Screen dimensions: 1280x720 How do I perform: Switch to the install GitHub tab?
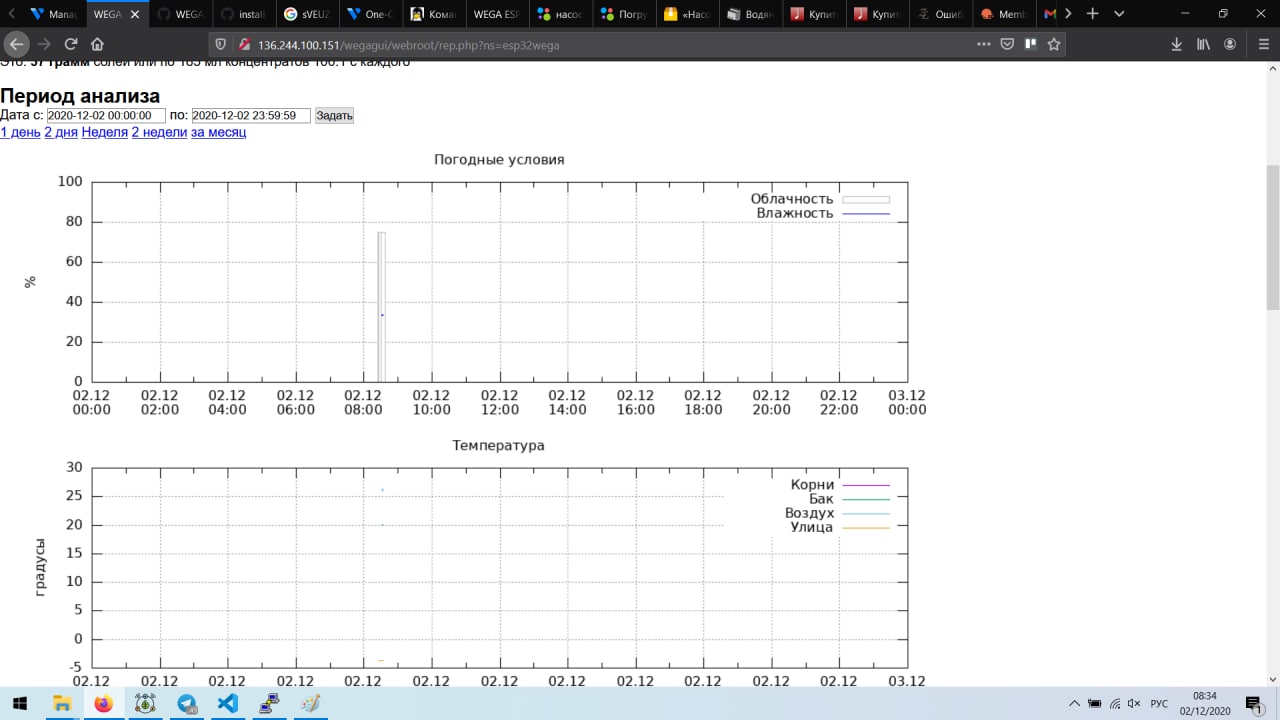[243, 14]
